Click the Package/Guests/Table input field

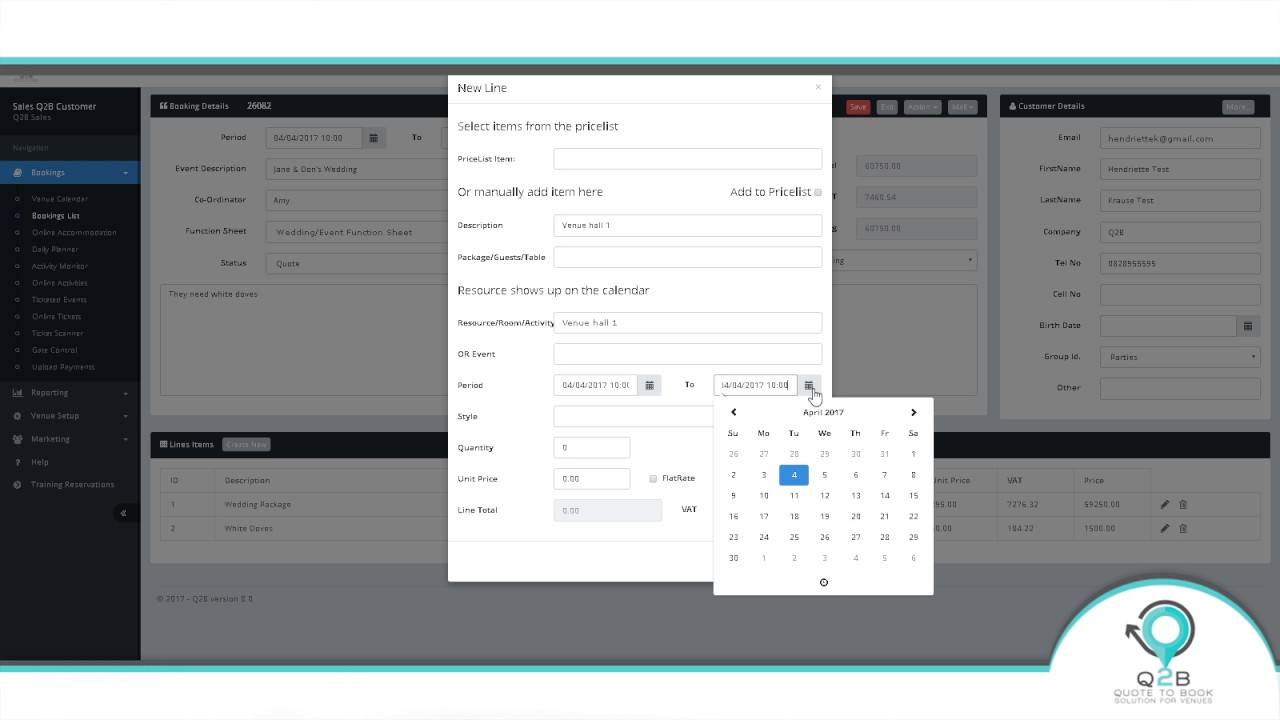[x=688, y=257]
